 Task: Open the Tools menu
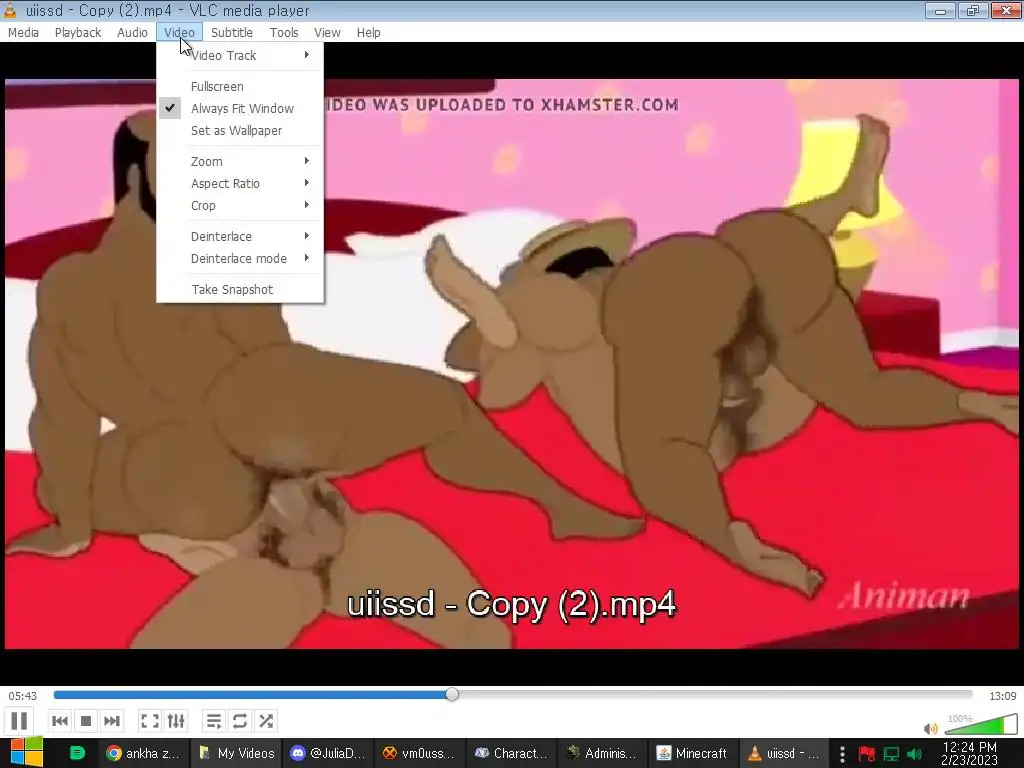click(284, 33)
